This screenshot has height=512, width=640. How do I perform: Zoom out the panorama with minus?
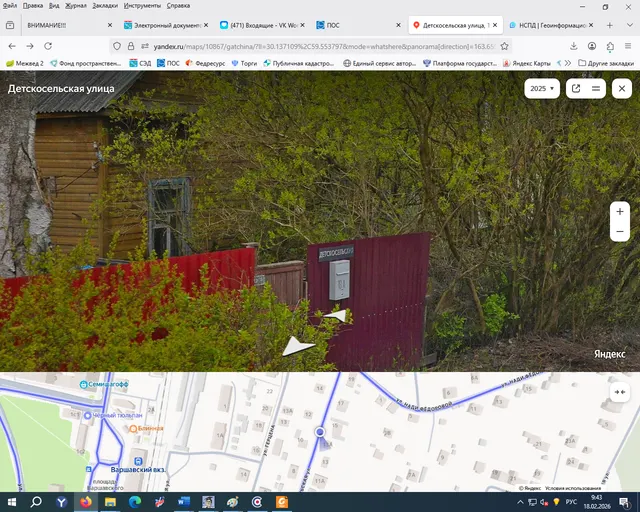tap(620, 232)
